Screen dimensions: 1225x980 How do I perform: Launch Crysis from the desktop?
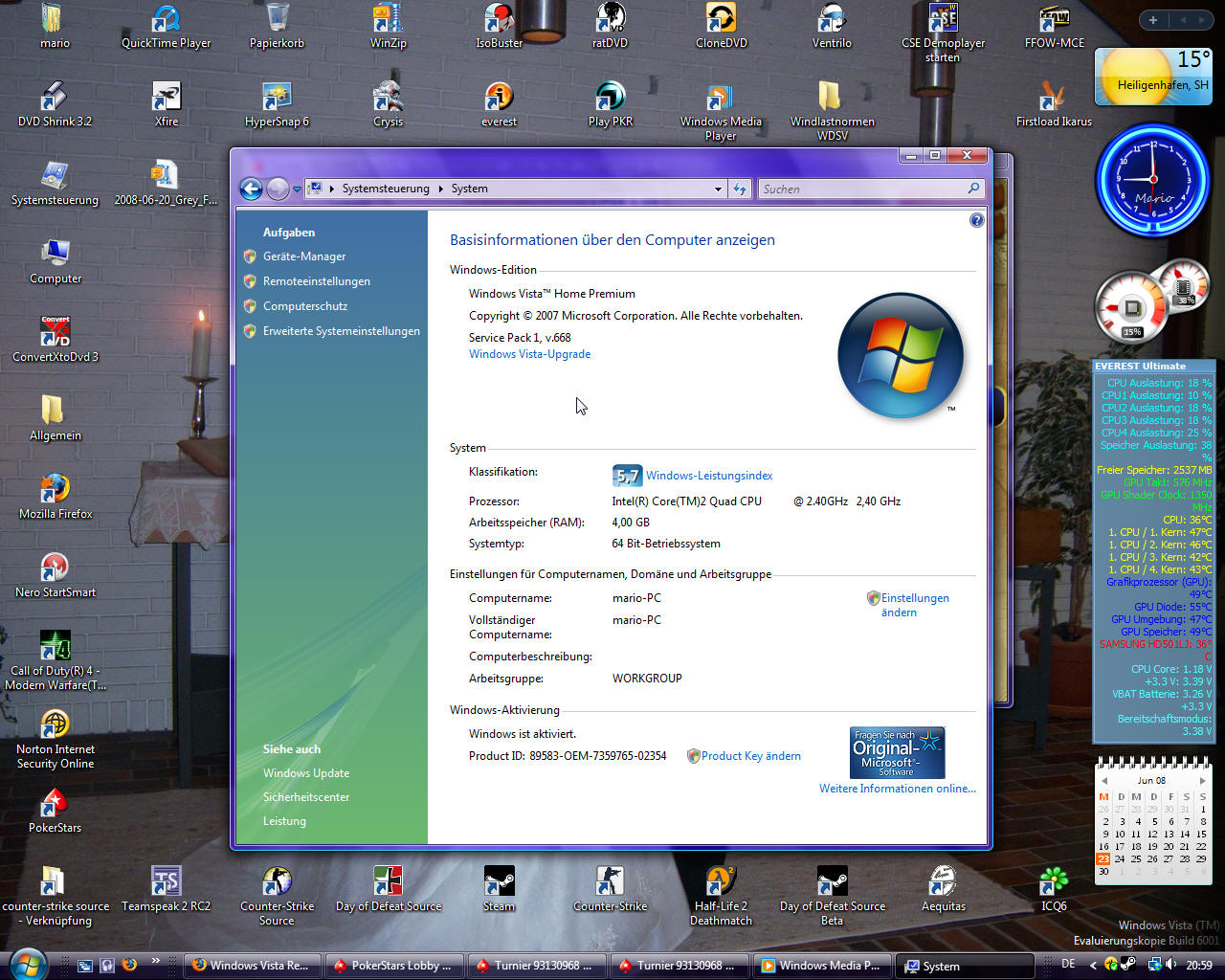(388, 104)
